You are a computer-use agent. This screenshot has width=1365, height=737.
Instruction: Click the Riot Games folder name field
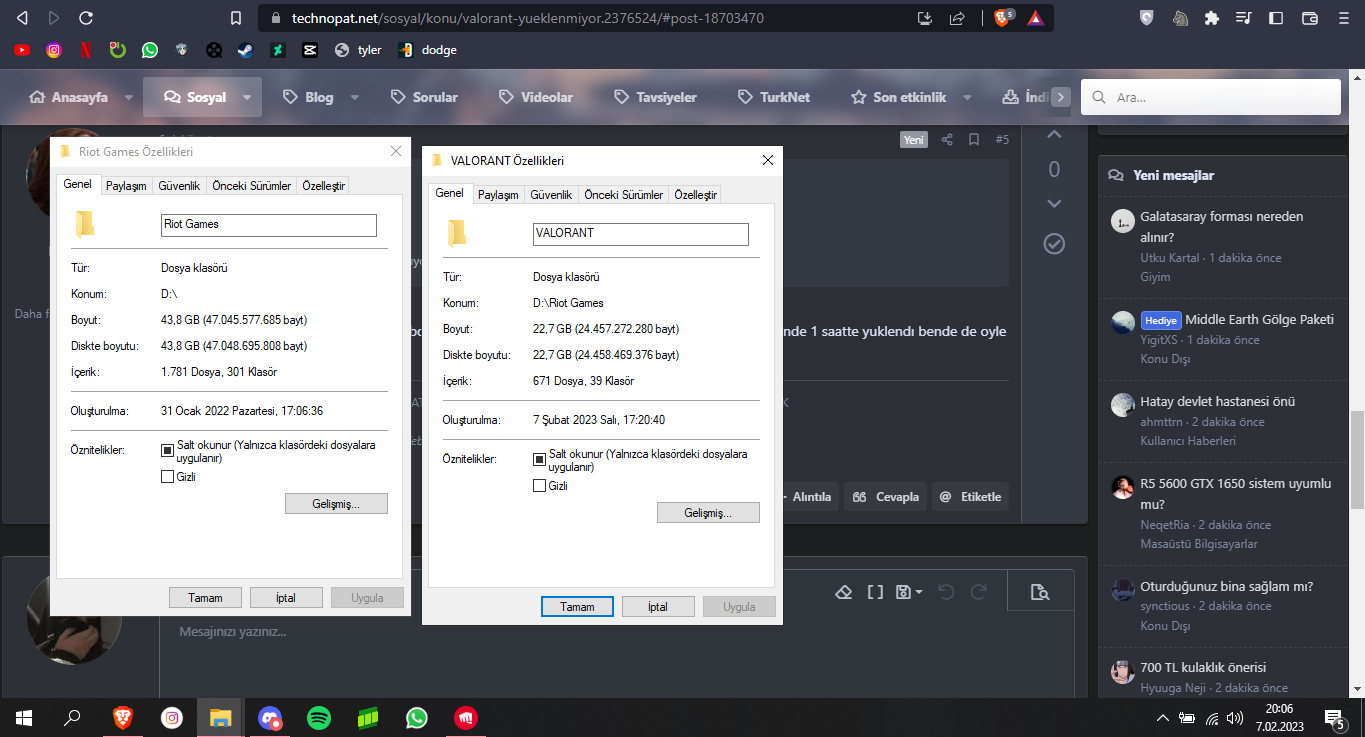[x=269, y=225]
